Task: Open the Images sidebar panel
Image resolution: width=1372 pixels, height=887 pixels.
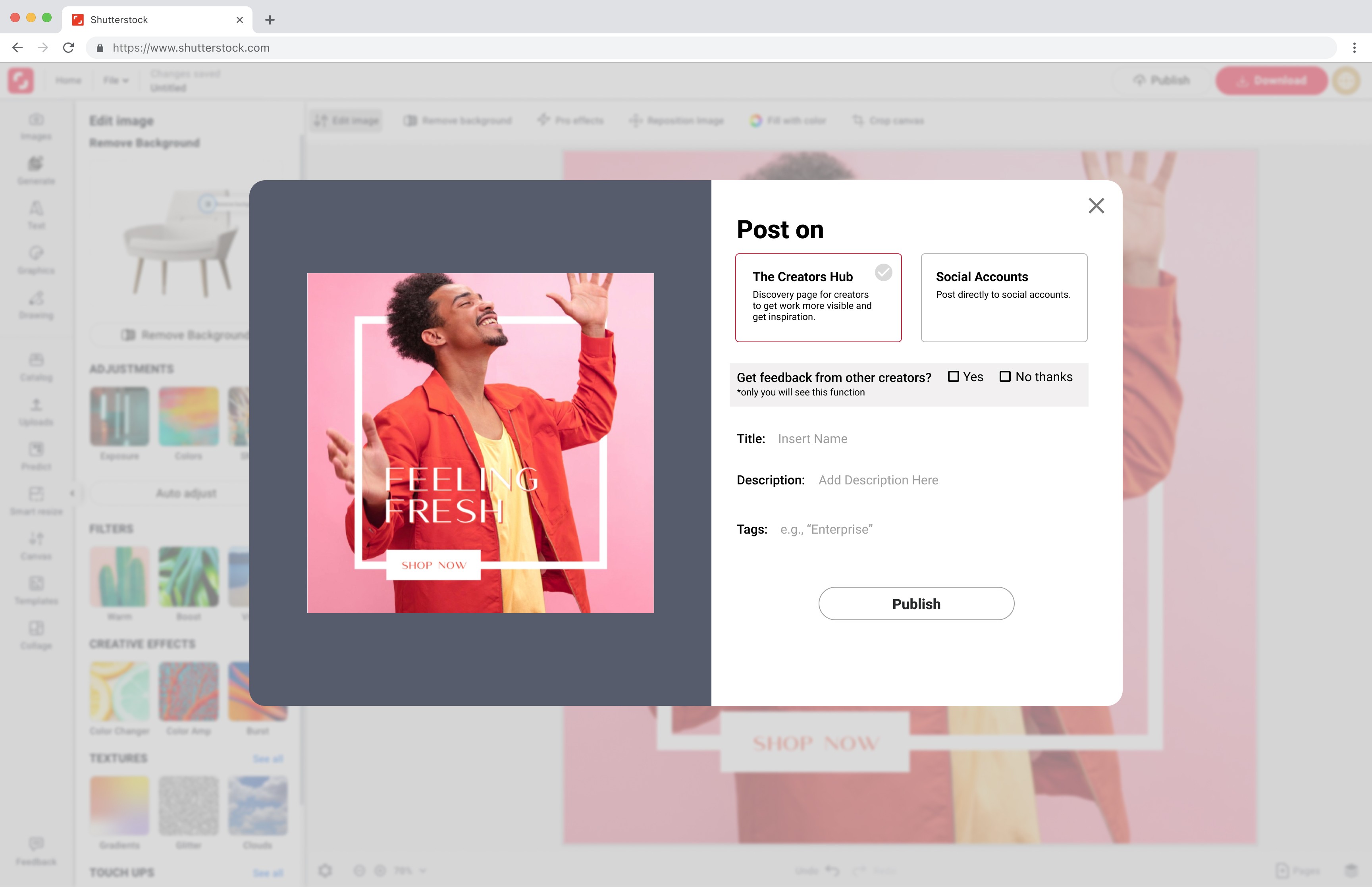Action: click(x=36, y=126)
